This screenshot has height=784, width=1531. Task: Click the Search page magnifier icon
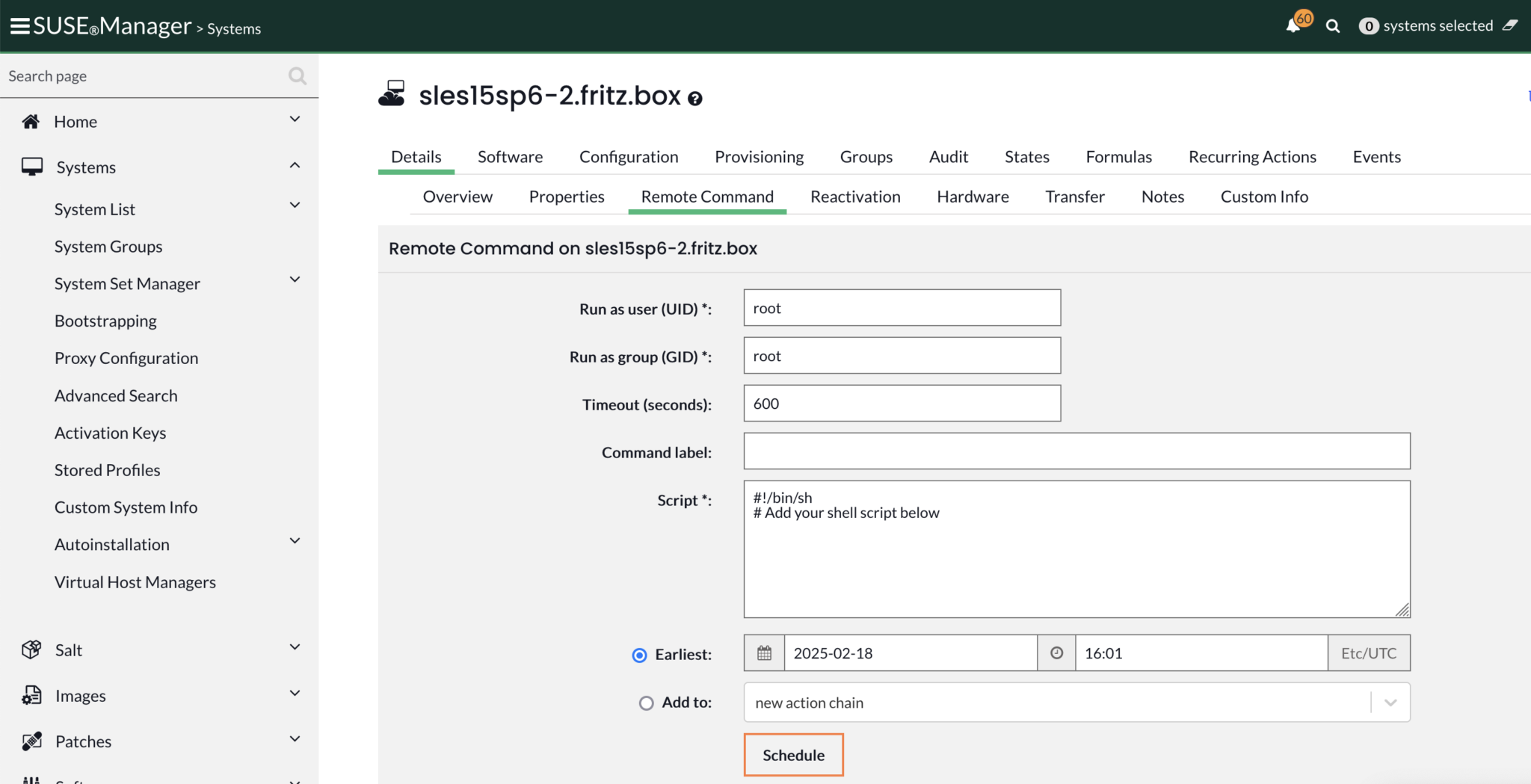pyautogui.click(x=297, y=76)
